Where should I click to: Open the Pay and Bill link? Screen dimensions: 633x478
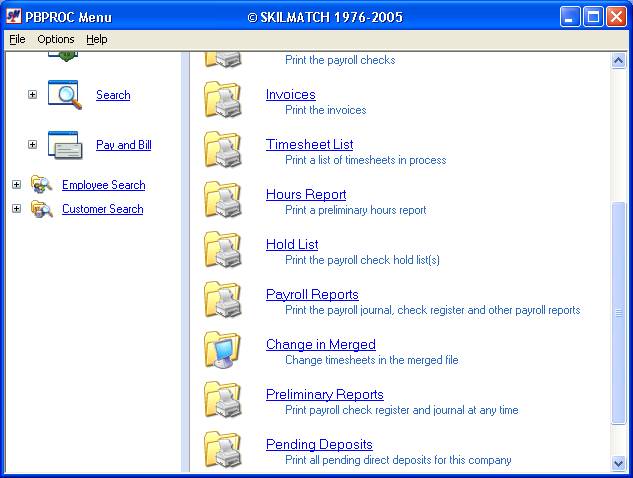pos(124,145)
